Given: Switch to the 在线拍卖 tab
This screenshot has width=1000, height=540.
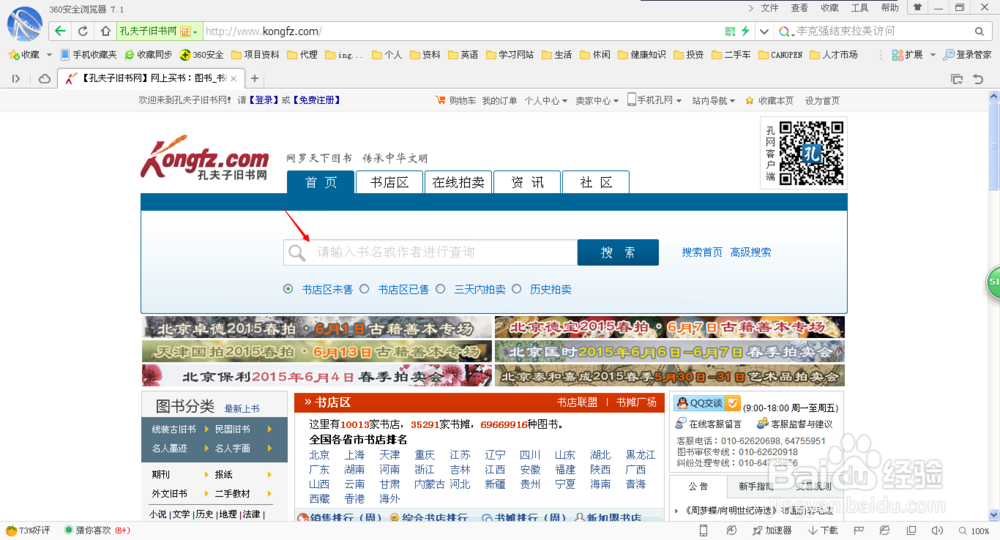Looking at the screenshot, I should point(458,182).
